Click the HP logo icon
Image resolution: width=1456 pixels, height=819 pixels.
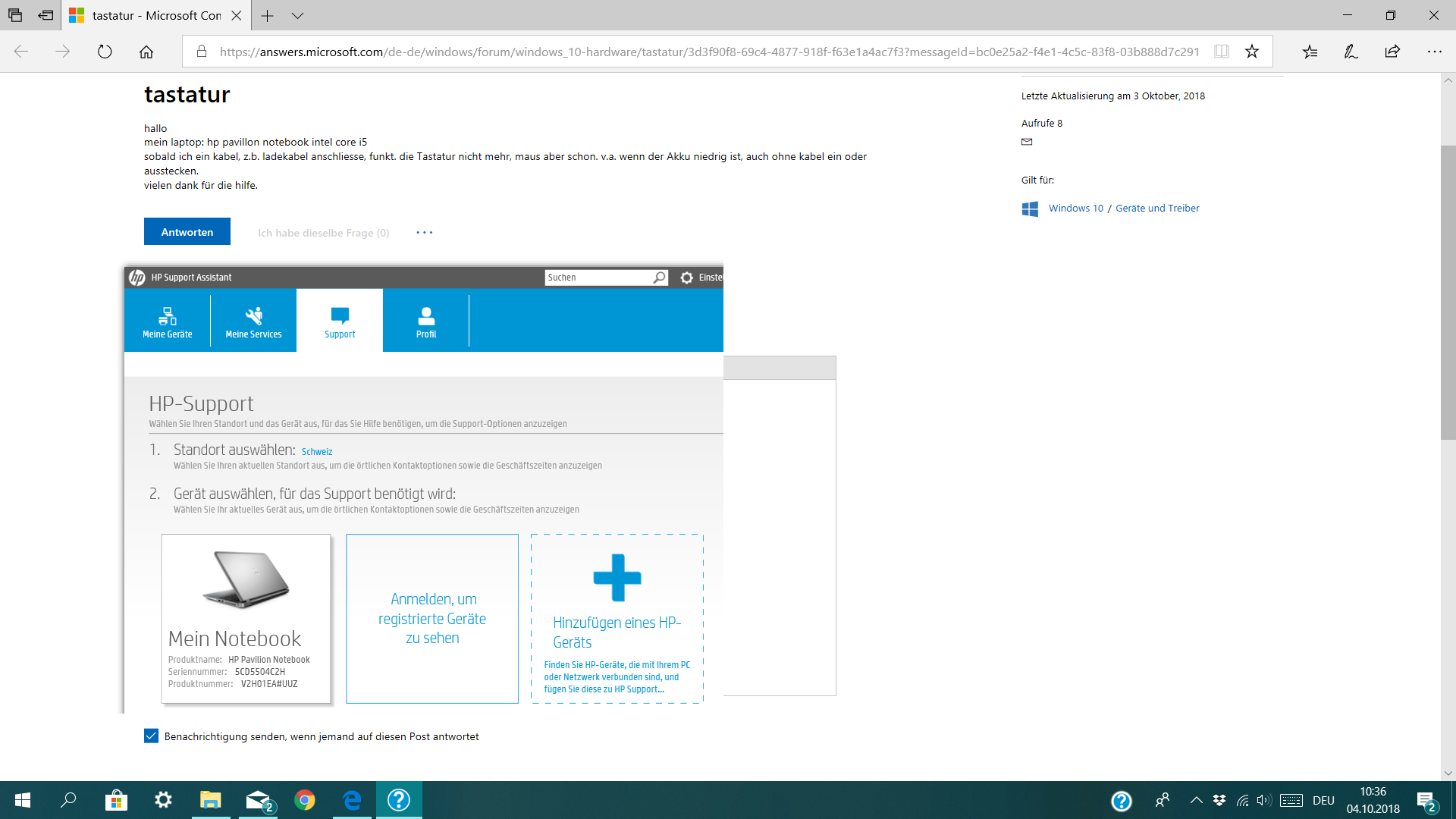(137, 278)
